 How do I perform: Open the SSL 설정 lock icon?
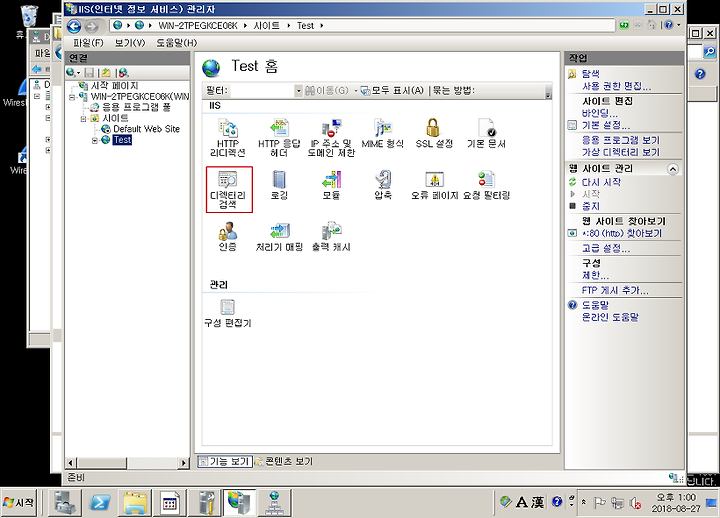tap(434, 133)
